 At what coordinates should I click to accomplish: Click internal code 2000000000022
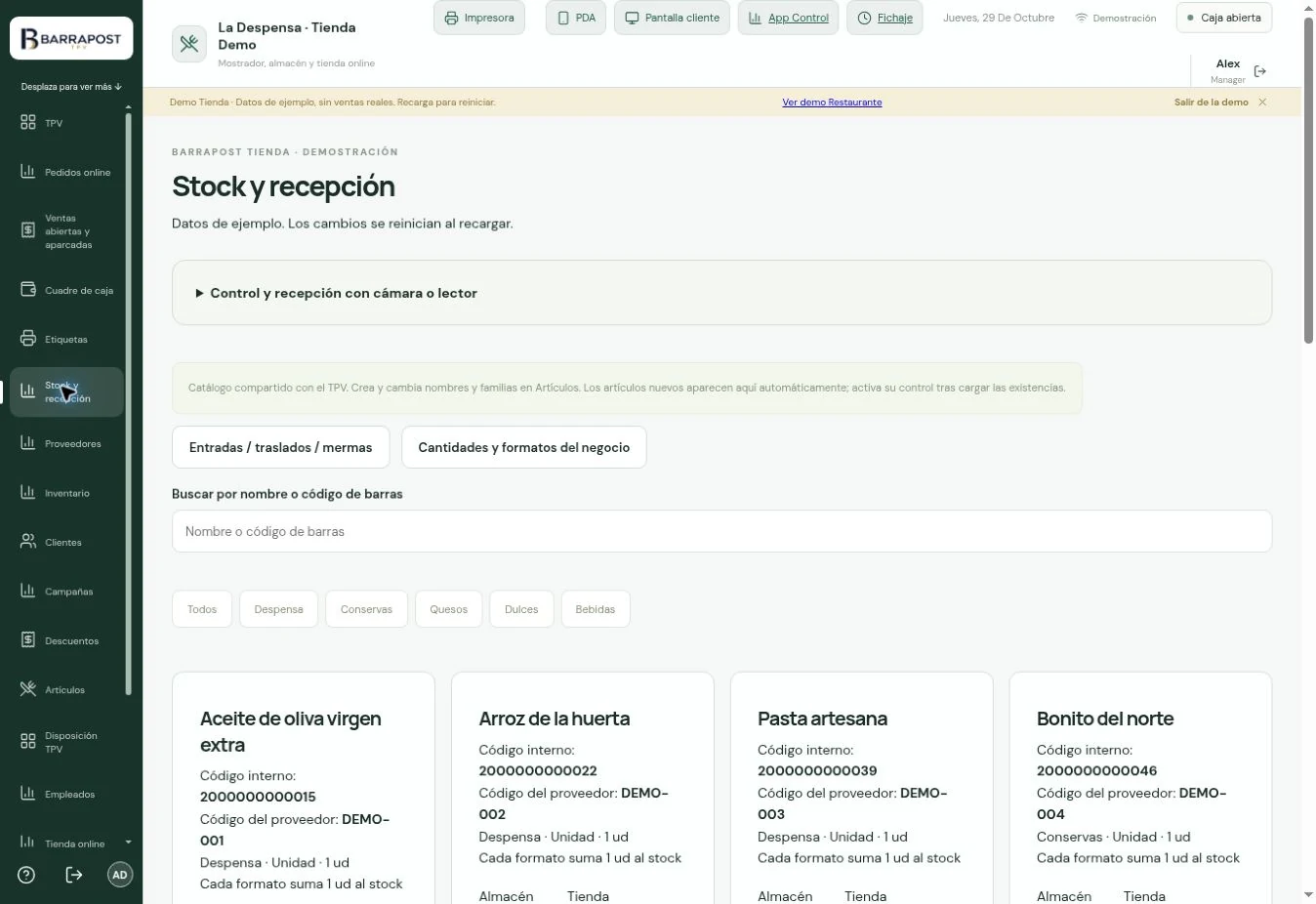(x=537, y=770)
